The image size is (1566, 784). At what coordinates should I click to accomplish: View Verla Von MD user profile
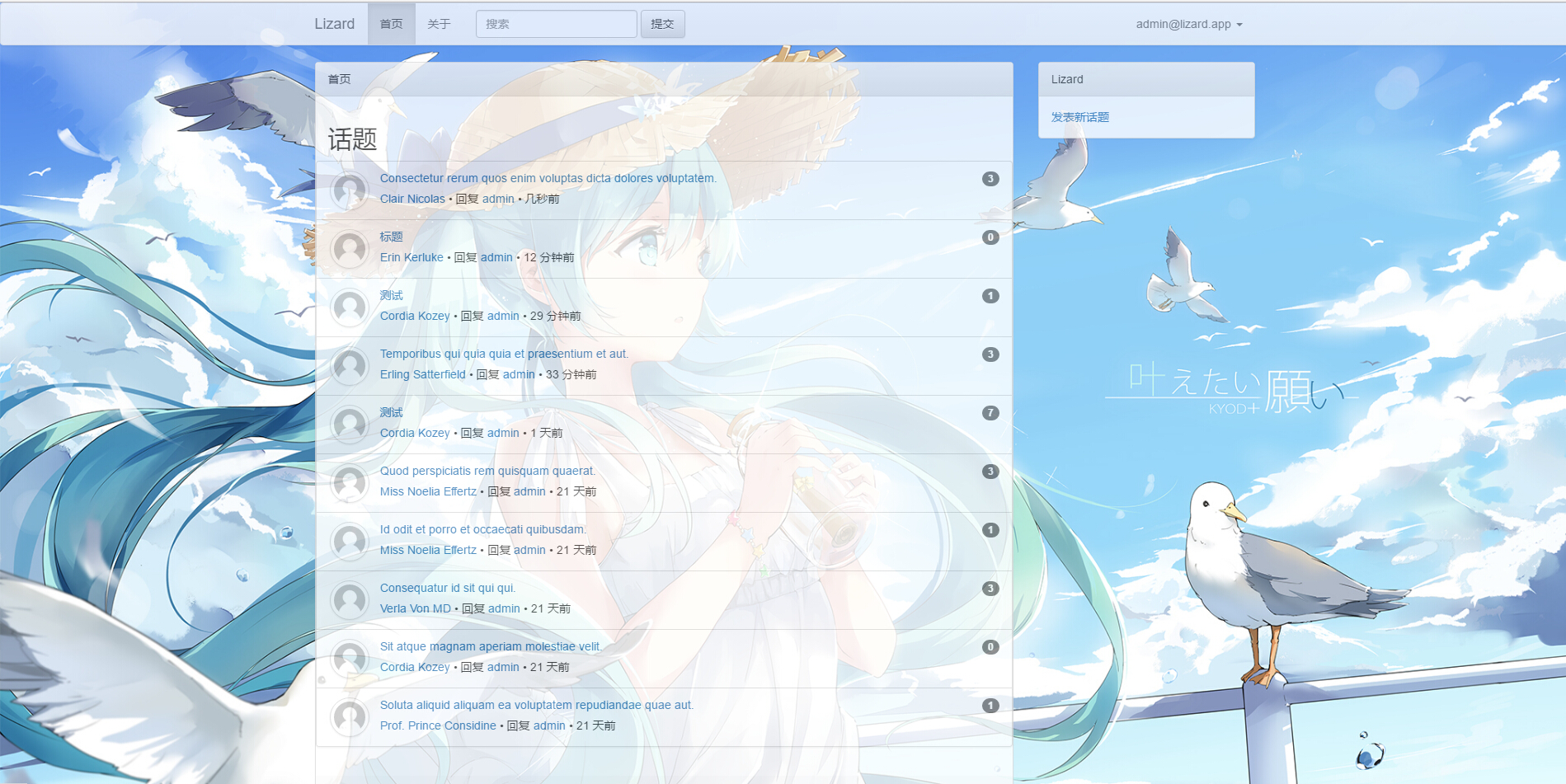pyautogui.click(x=416, y=608)
